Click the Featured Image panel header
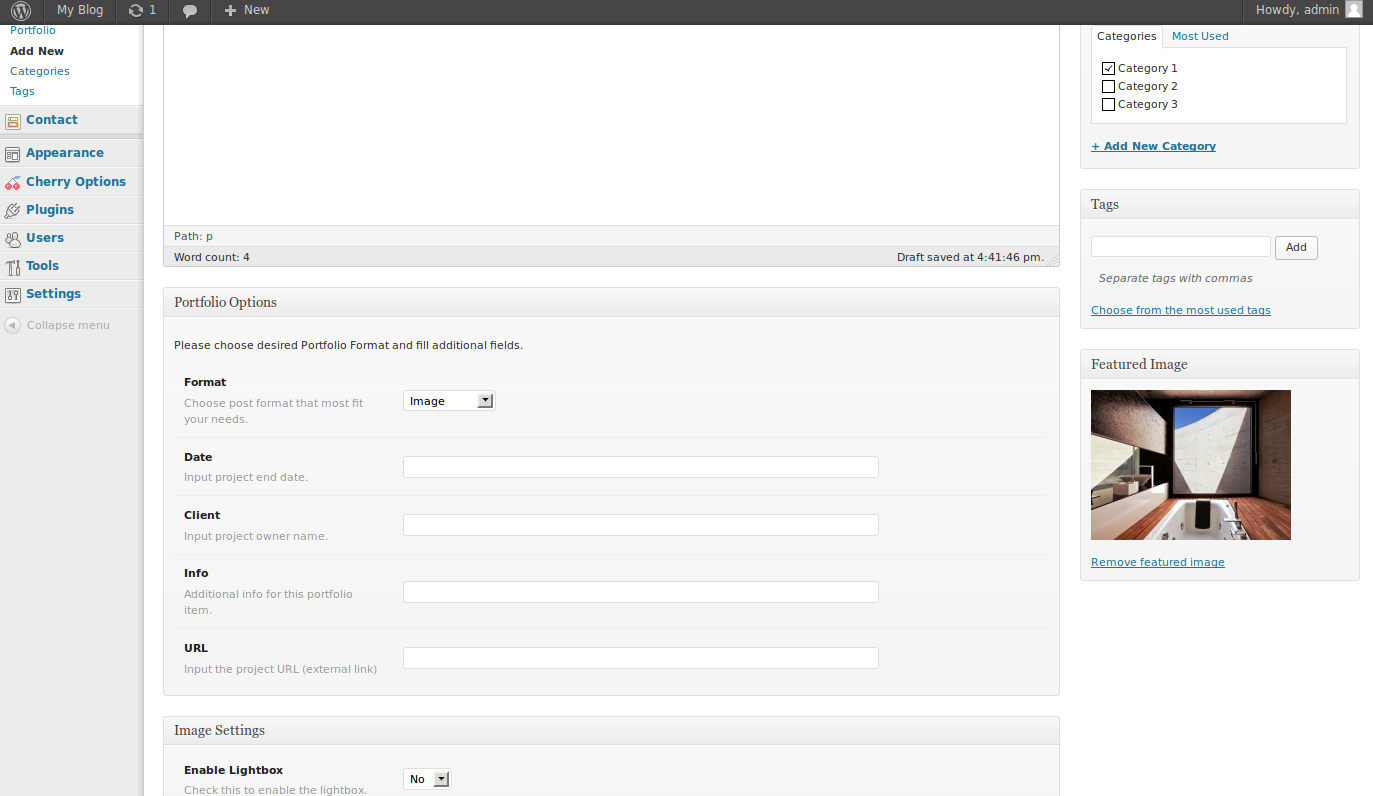1373x796 pixels. click(1220, 364)
